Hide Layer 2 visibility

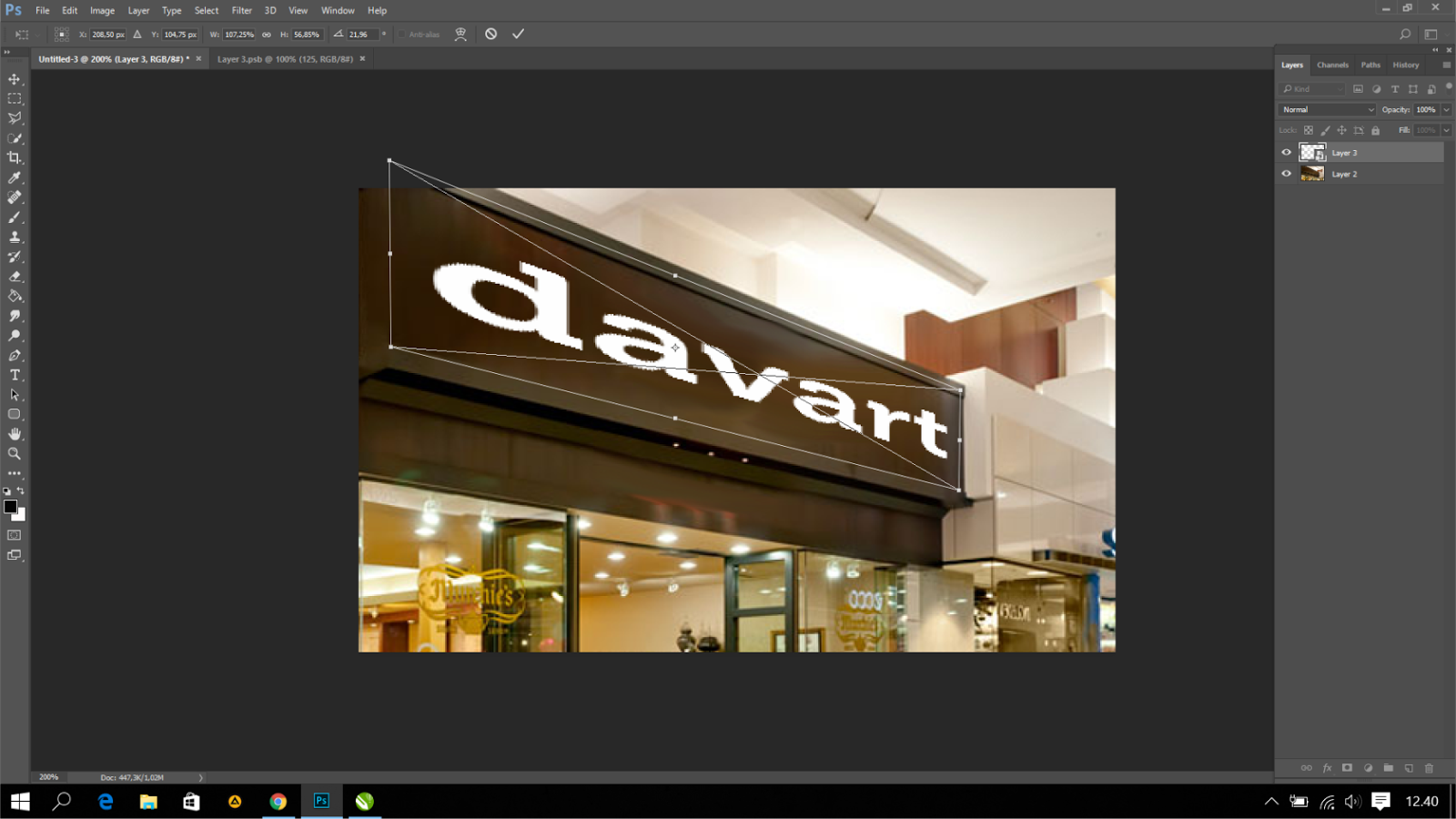point(1286,173)
